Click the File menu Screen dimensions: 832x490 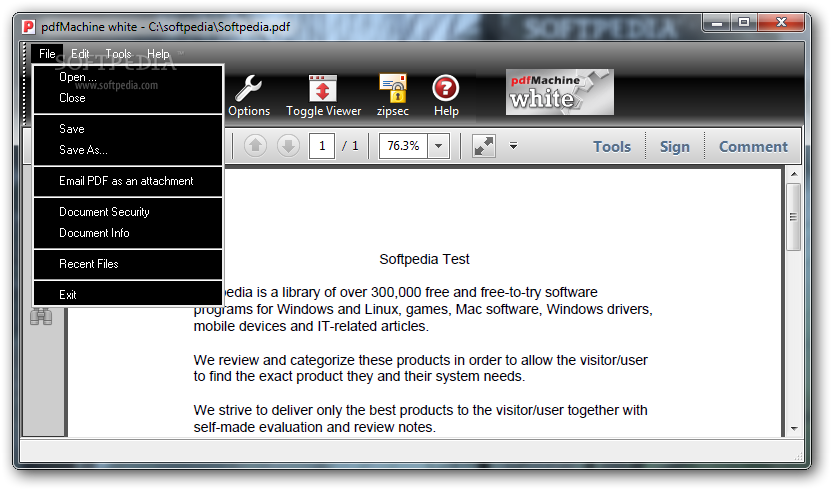tap(47, 54)
